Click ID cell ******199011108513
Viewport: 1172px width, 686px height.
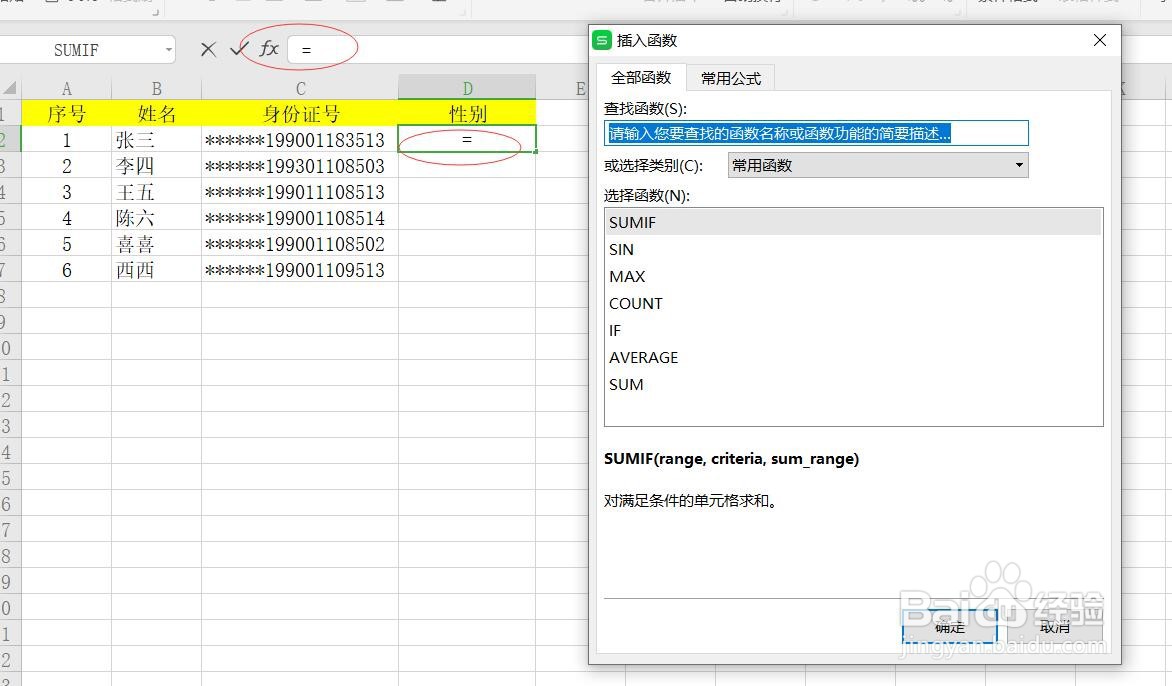[300, 191]
